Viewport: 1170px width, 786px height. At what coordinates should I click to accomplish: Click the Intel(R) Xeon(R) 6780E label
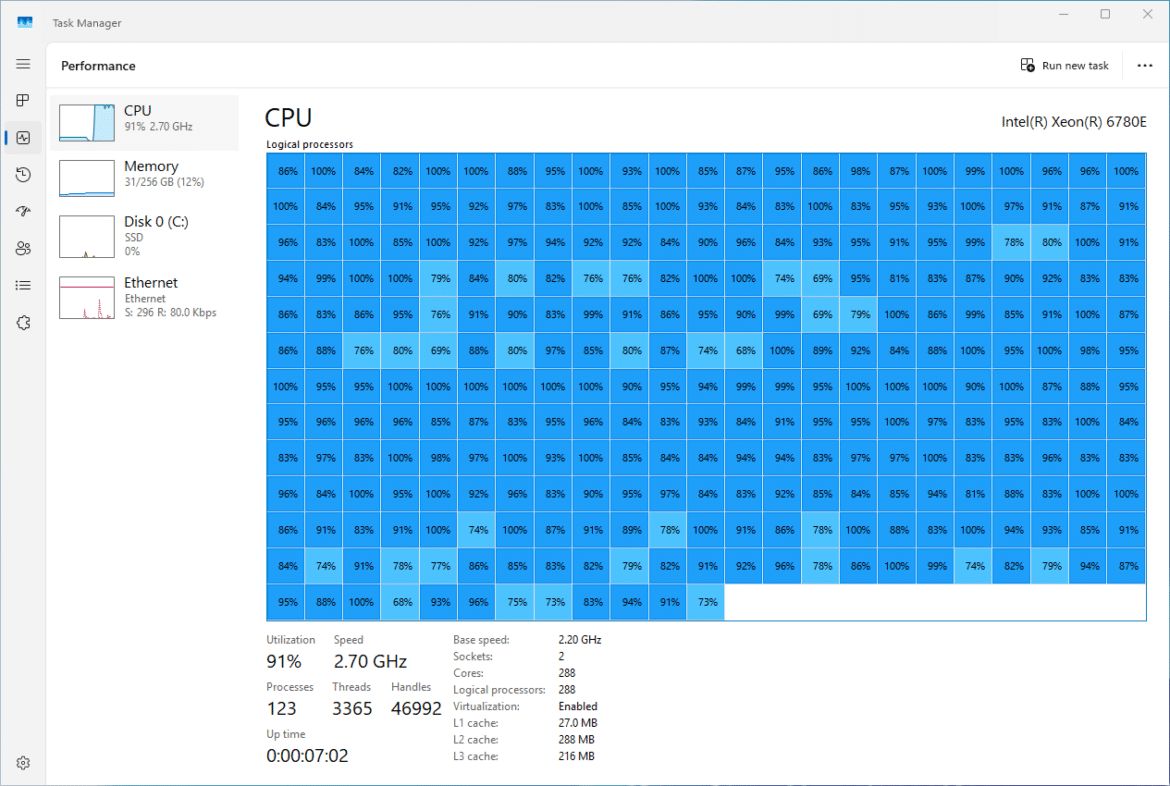click(x=1074, y=122)
